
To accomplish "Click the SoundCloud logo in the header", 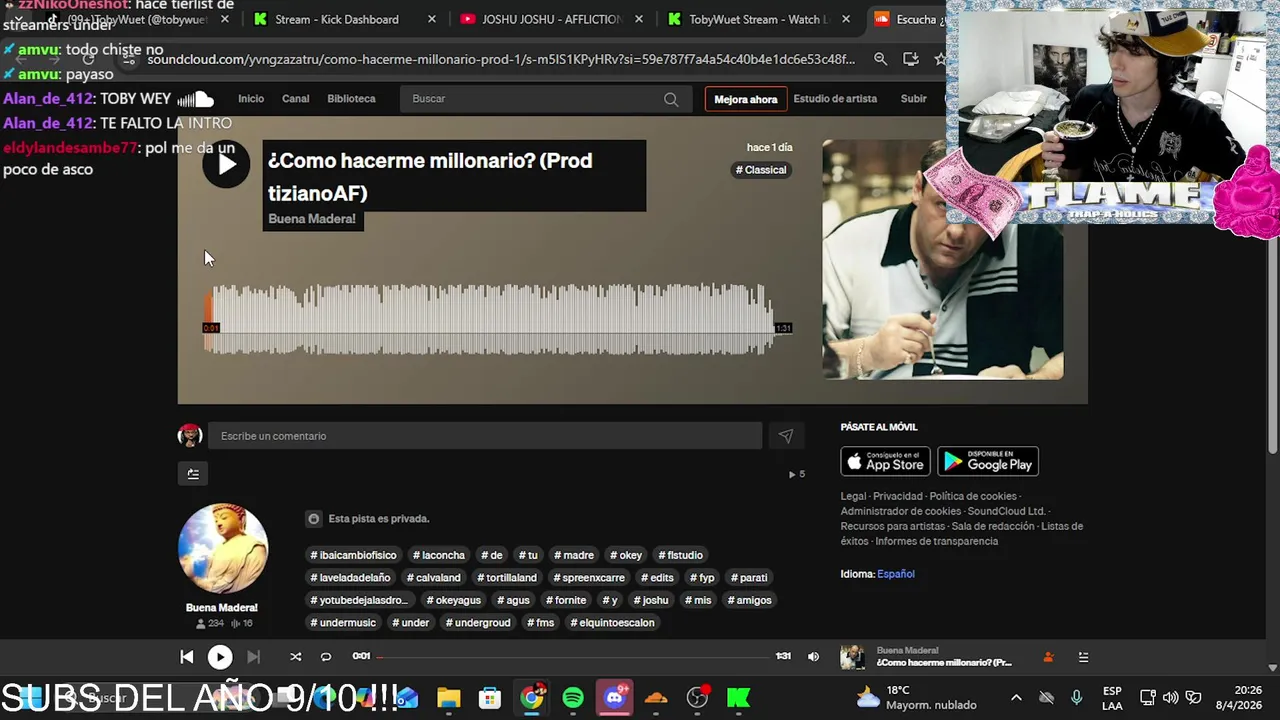I will [x=196, y=99].
